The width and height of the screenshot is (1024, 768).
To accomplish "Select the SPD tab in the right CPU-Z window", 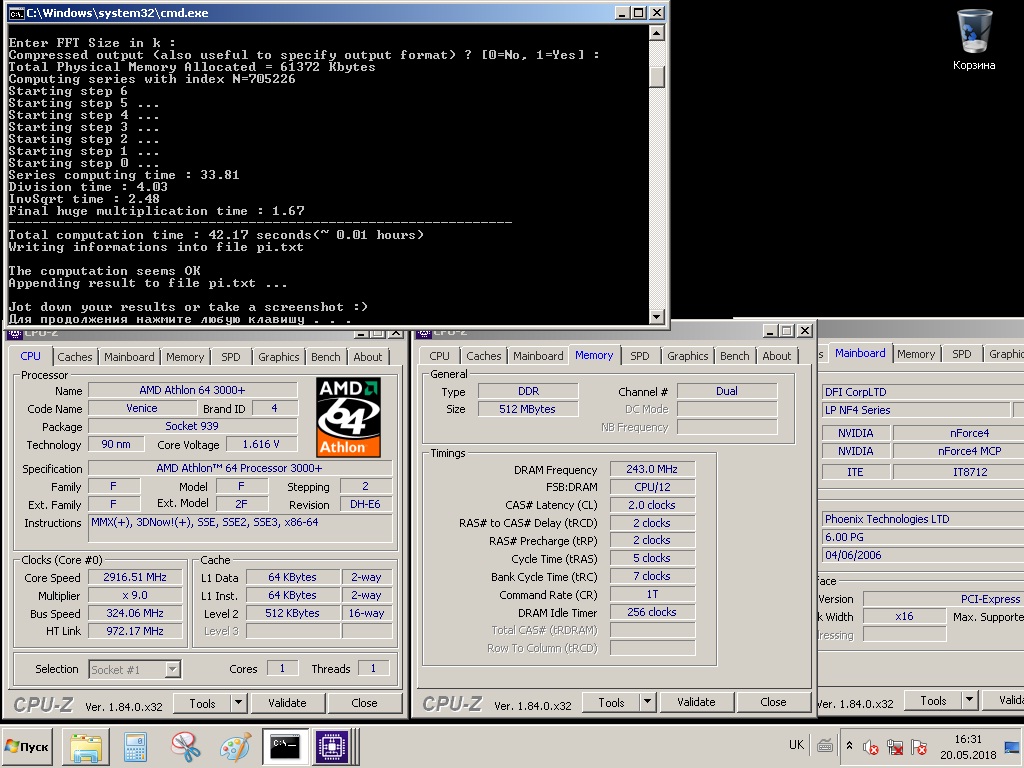I will click(x=961, y=354).
